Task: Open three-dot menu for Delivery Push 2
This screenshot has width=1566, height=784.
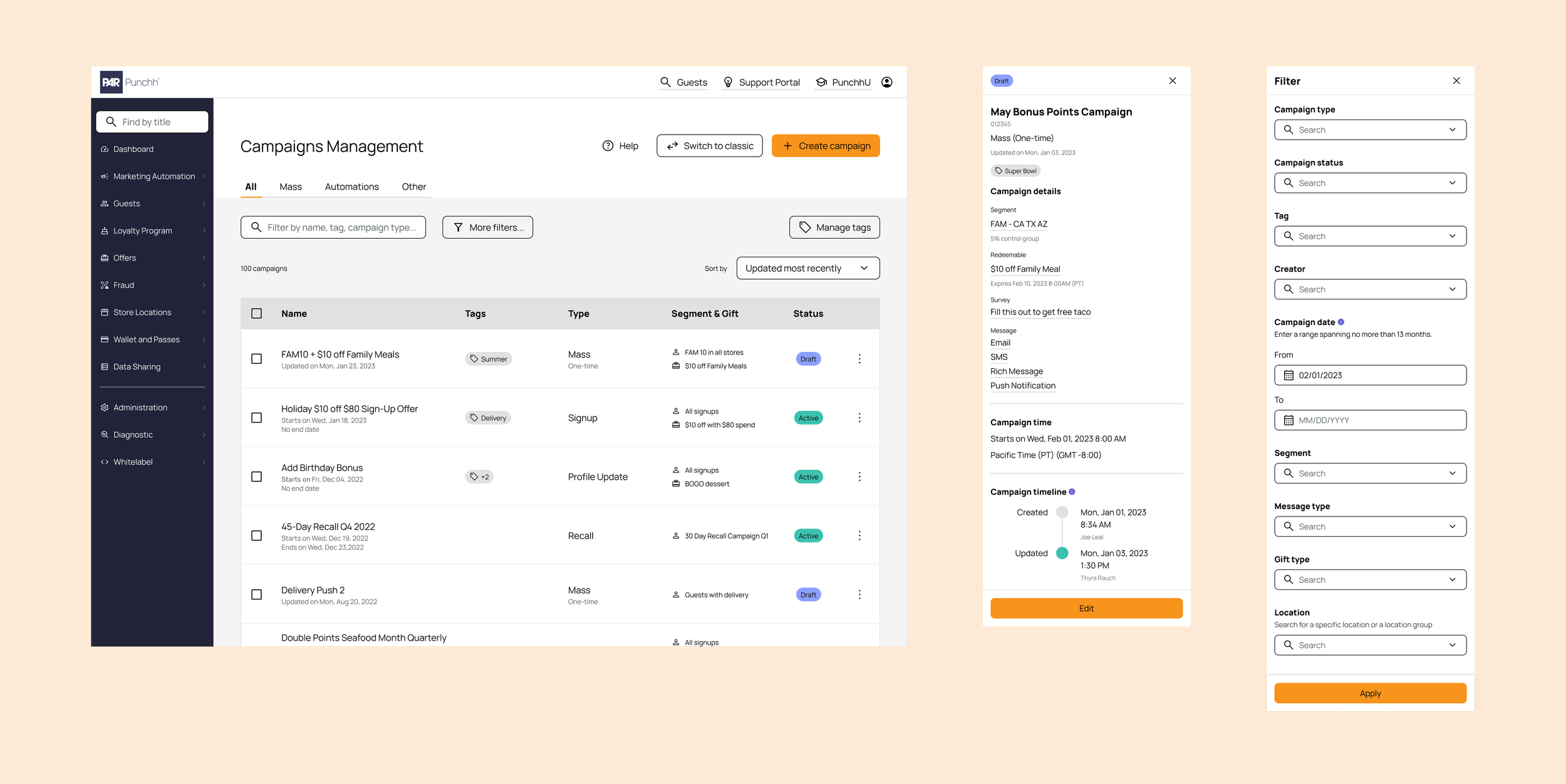Action: point(859,594)
